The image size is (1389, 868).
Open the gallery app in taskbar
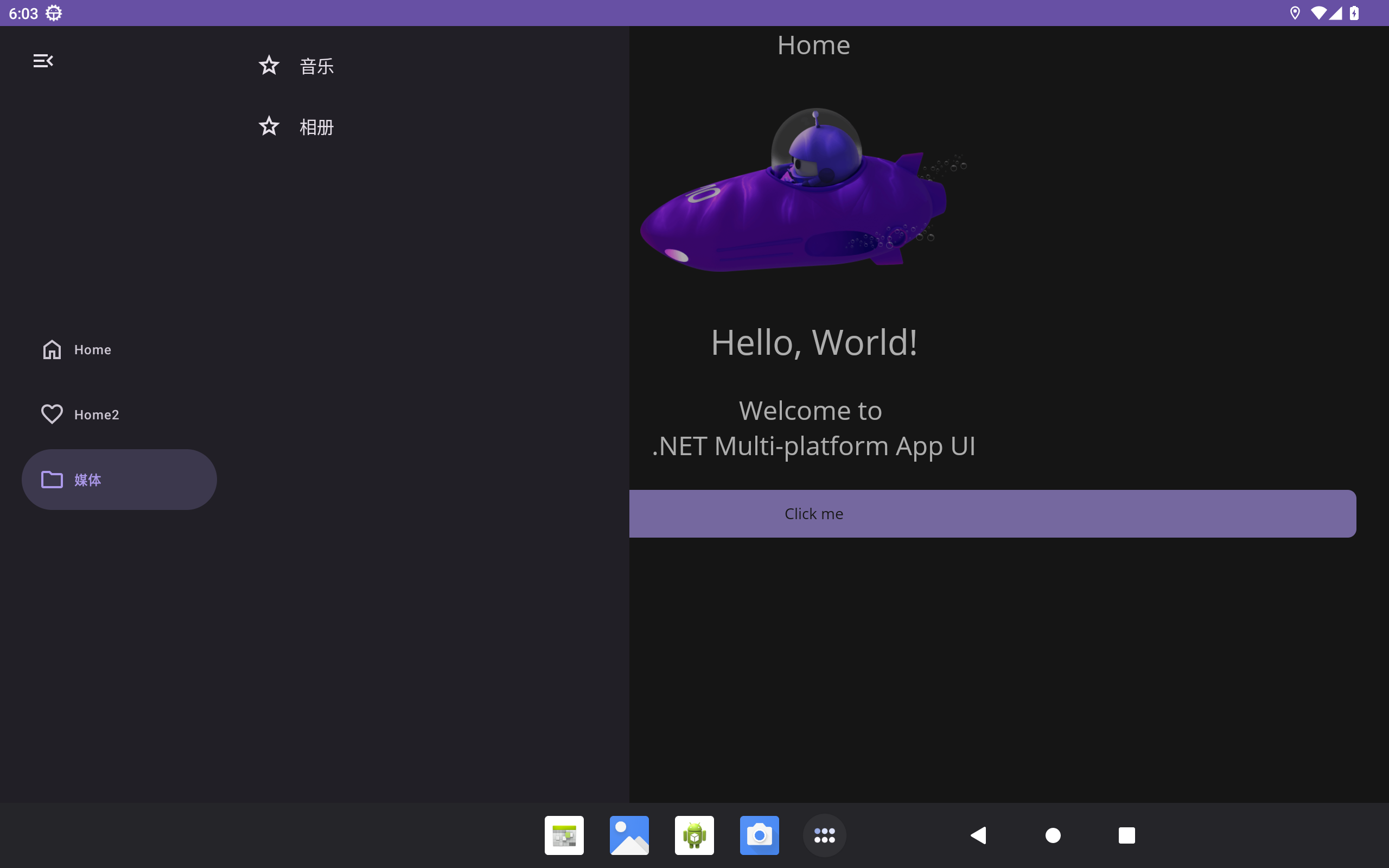point(629,835)
